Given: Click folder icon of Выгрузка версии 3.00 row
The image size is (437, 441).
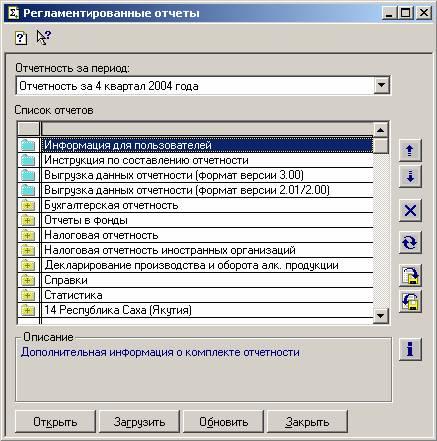Looking at the screenshot, I should 28,175.
